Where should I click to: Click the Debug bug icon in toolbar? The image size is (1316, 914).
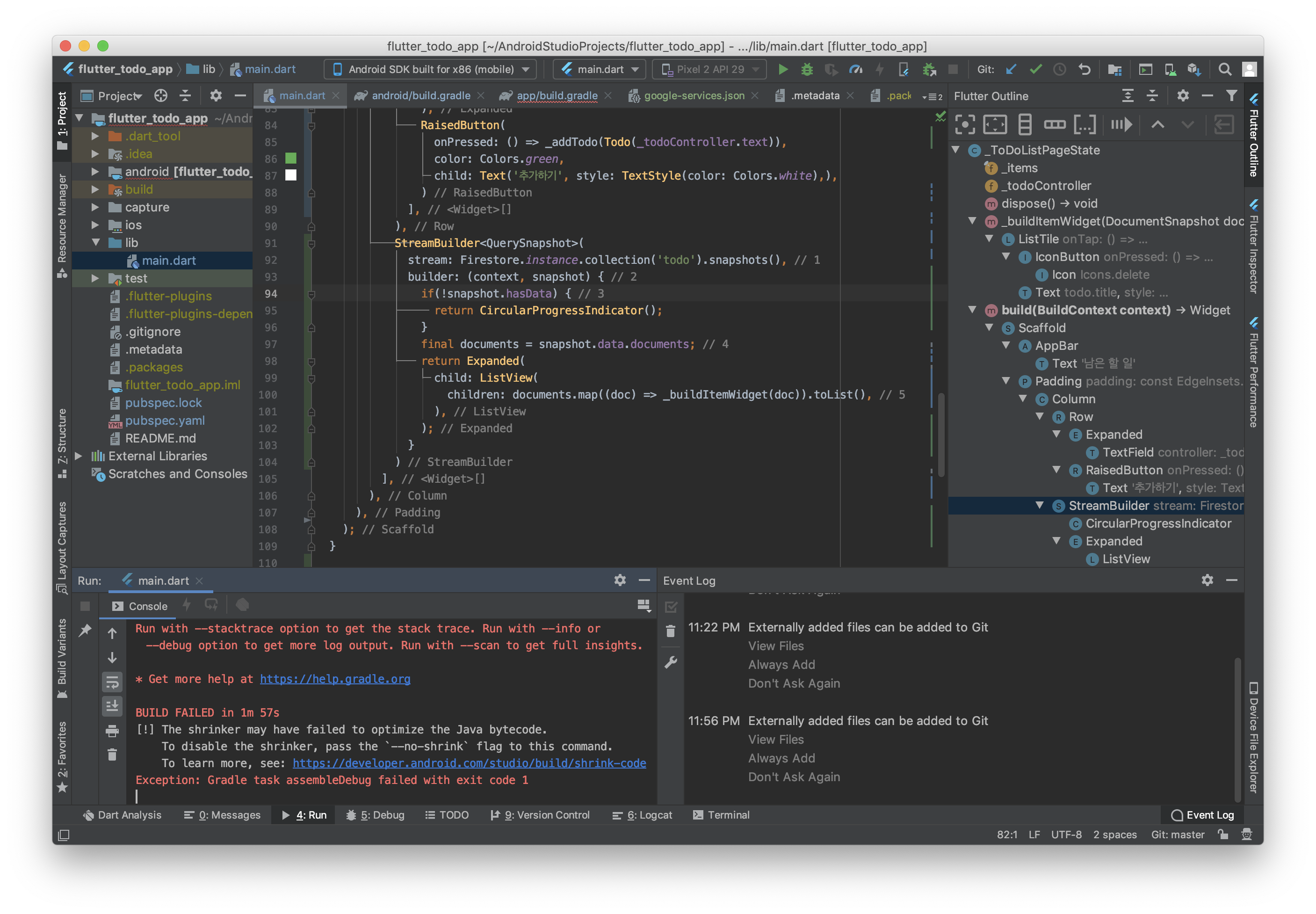tap(807, 69)
